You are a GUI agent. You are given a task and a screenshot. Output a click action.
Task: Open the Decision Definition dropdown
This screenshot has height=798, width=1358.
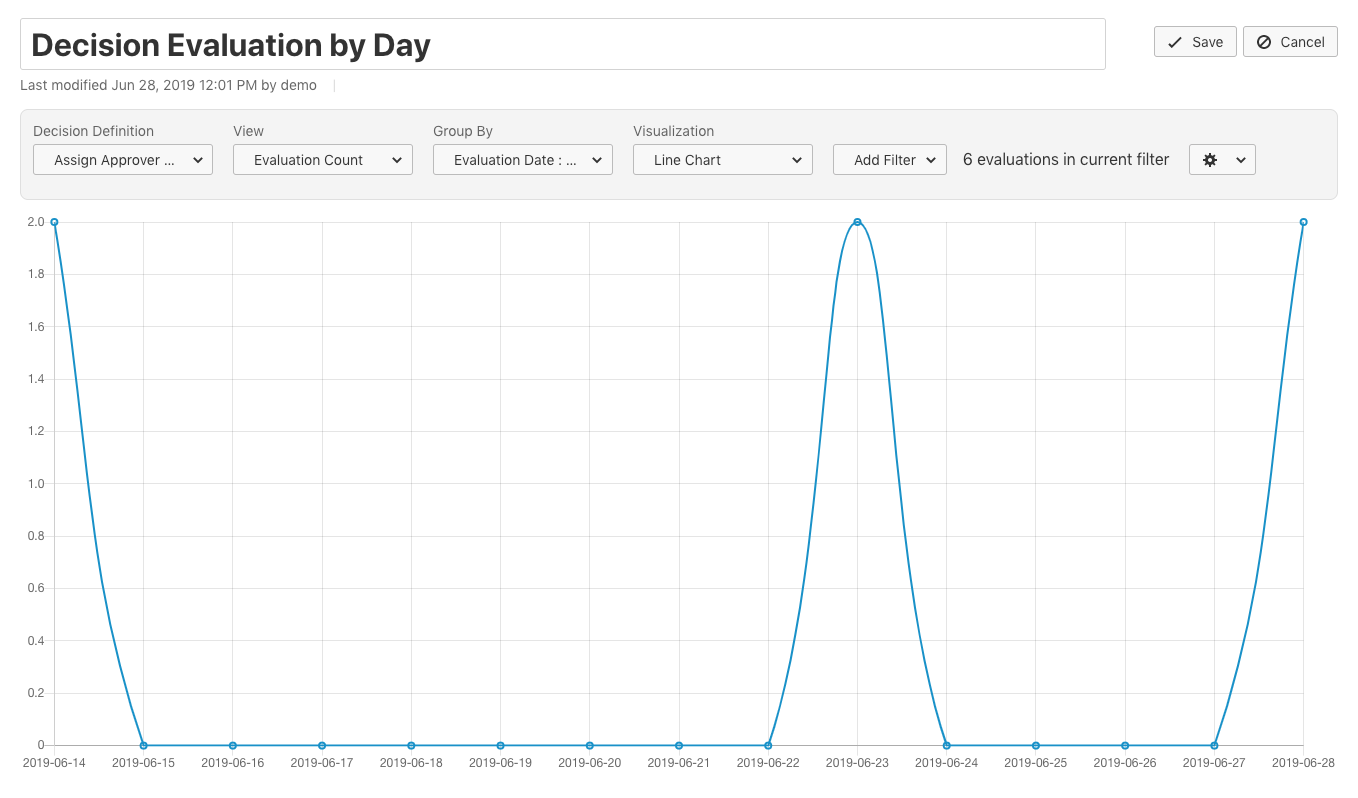123,160
